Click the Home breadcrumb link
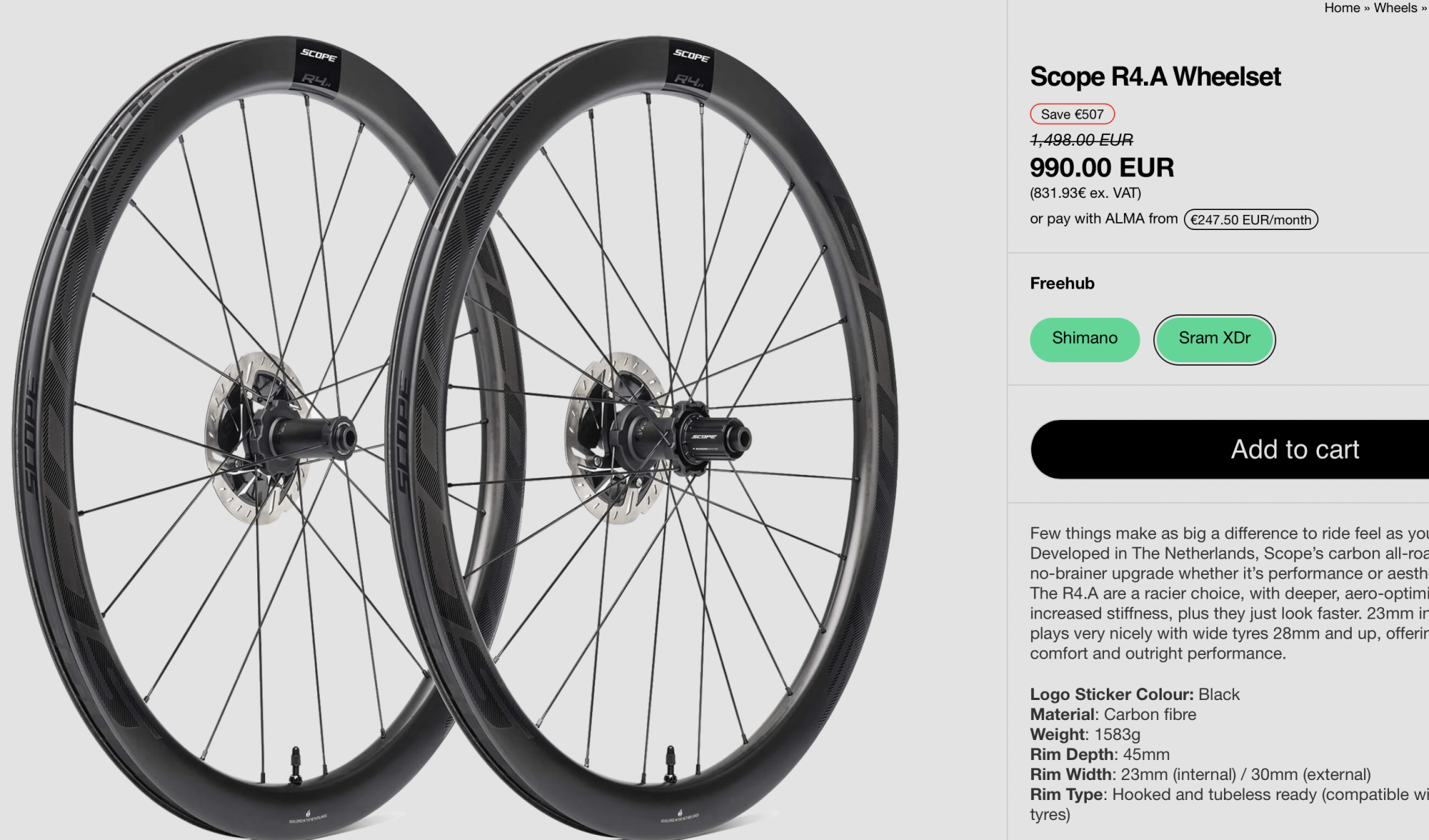The height and width of the screenshot is (840, 1429). (x=1341, y=8)
